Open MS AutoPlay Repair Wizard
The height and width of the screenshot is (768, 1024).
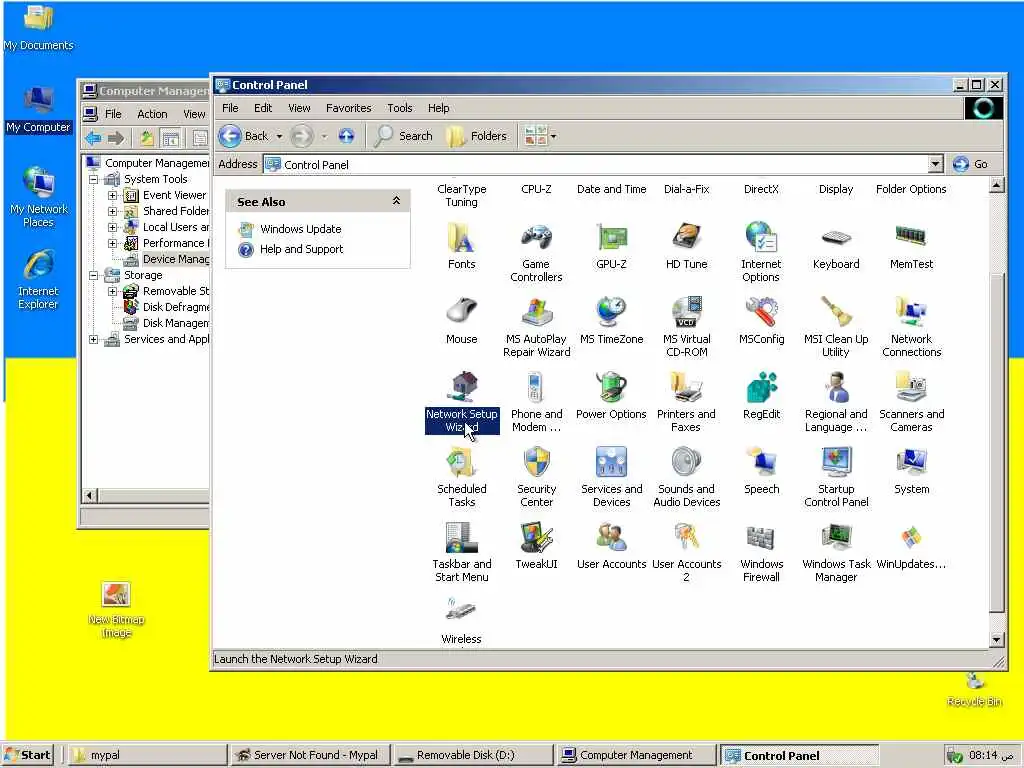(x=536, y=312)
